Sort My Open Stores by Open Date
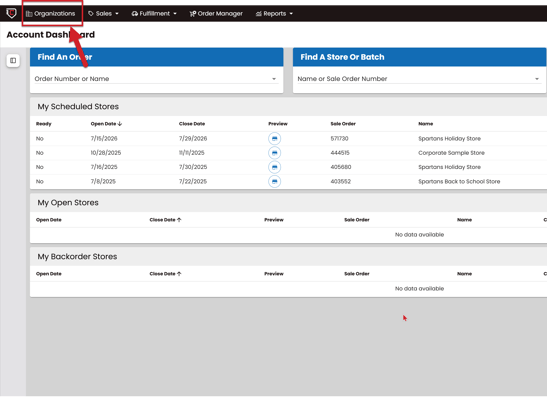 point(48,220)
